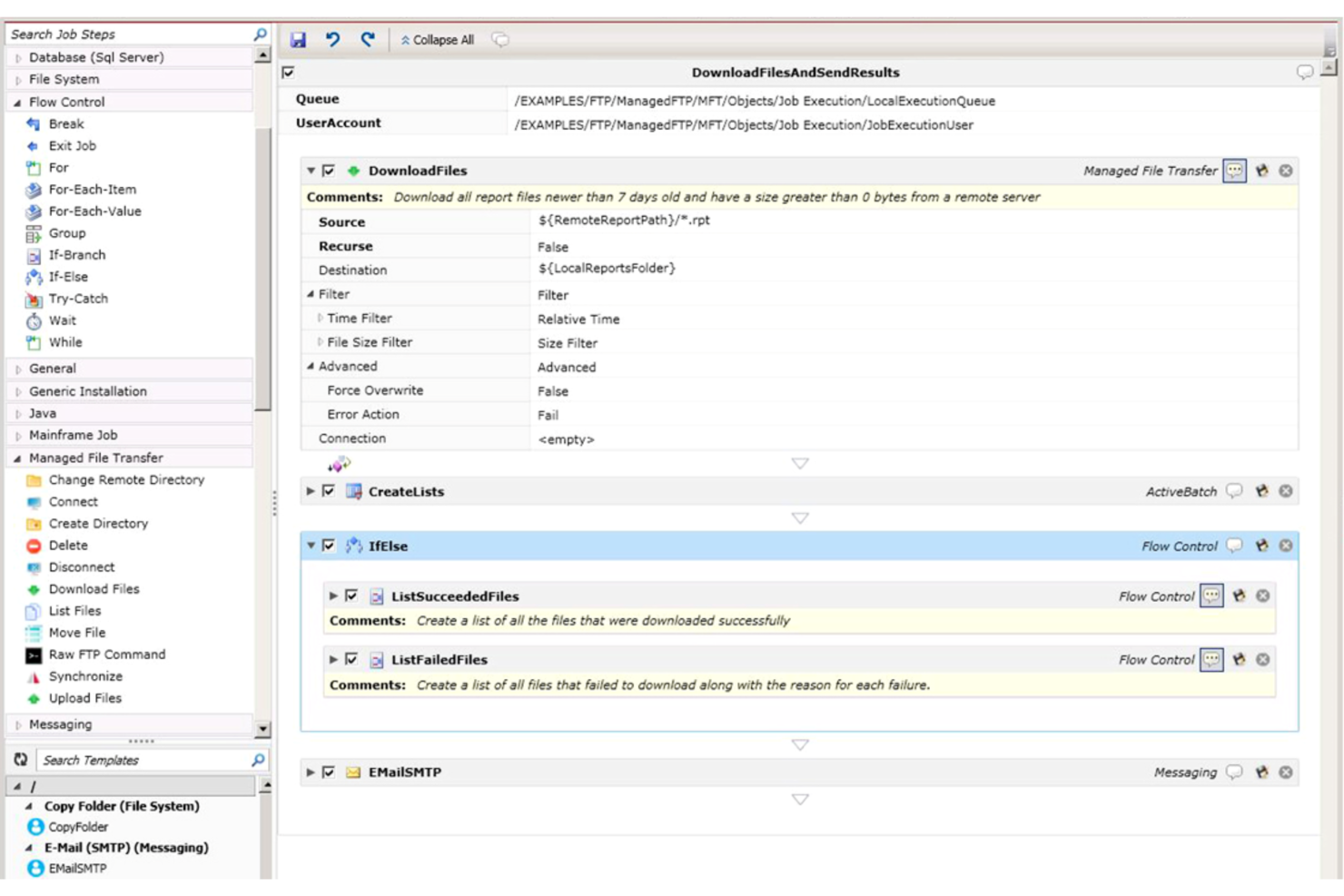This screenshot has height=896, width=1344.
Task: Edit the Source value ${RemoteReportPath}/*.rpt
Action: [624, 220]
